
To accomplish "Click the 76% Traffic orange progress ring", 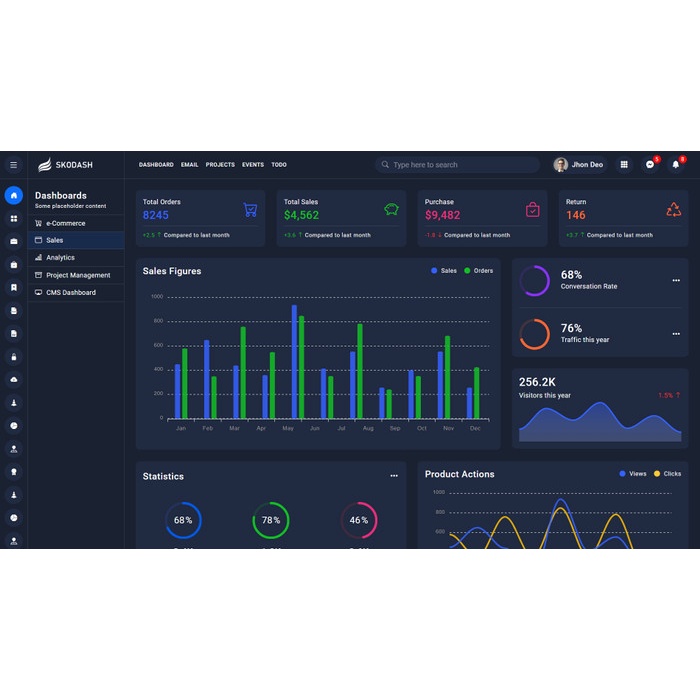I will pyautogui.click(x=534, y=334).
